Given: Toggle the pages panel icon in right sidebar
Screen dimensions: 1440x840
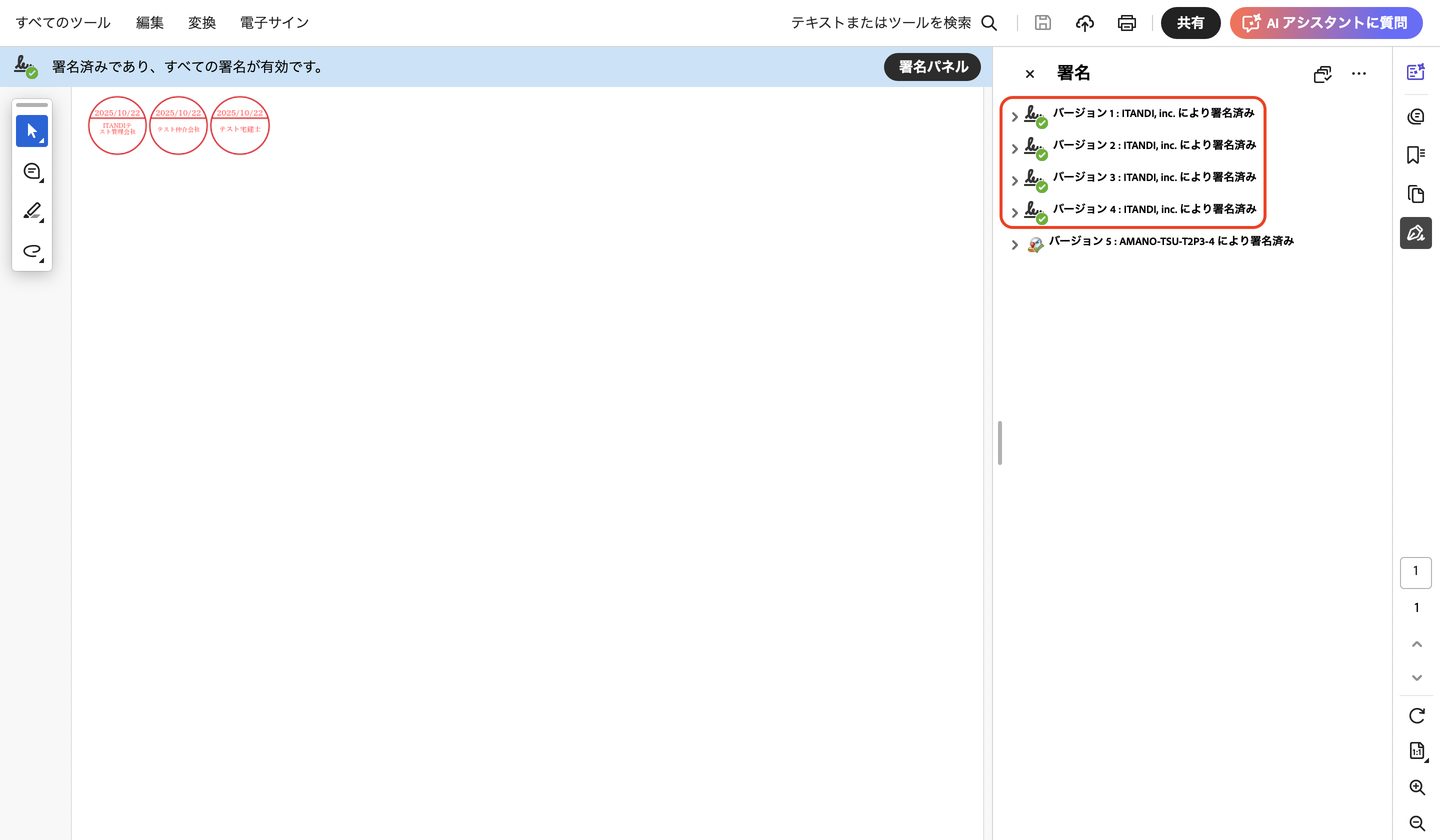Looking at the screenshot, I should click(1415, 194).
